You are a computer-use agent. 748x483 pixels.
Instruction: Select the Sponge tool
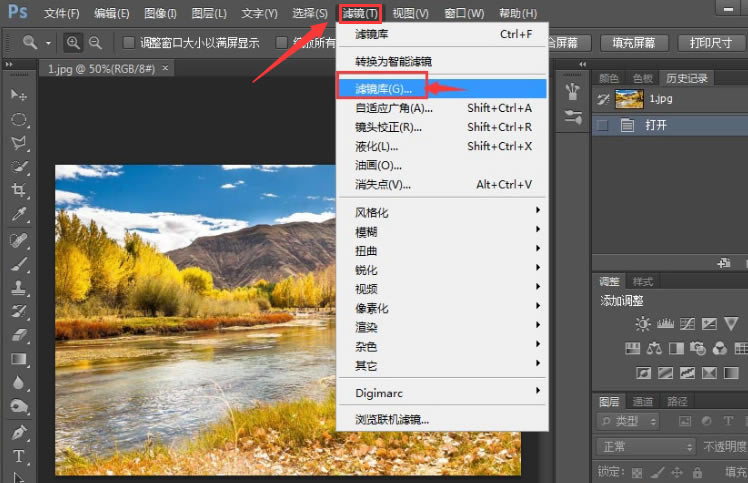[x=19, y=407]
